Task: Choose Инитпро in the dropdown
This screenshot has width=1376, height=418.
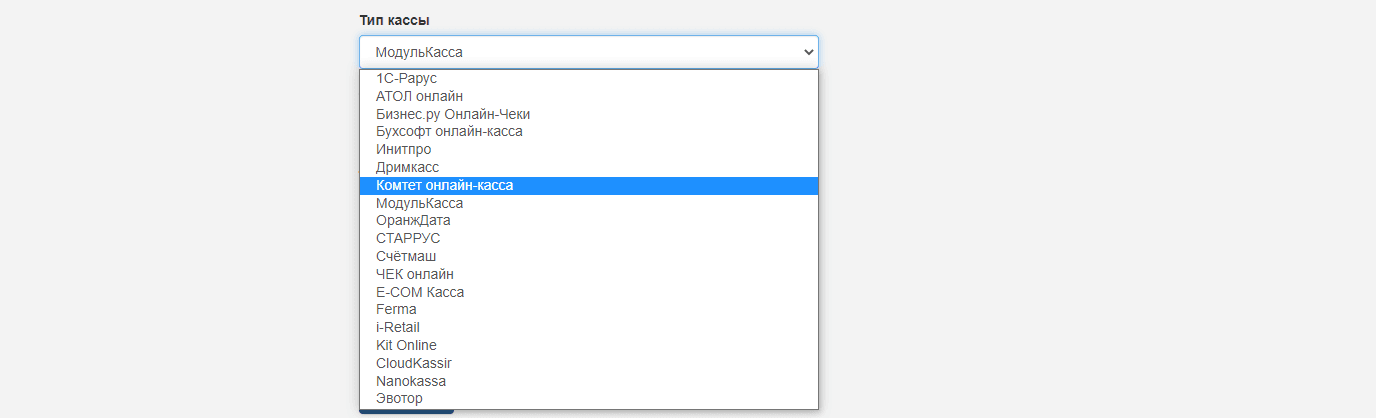Action: coord(404,149)
